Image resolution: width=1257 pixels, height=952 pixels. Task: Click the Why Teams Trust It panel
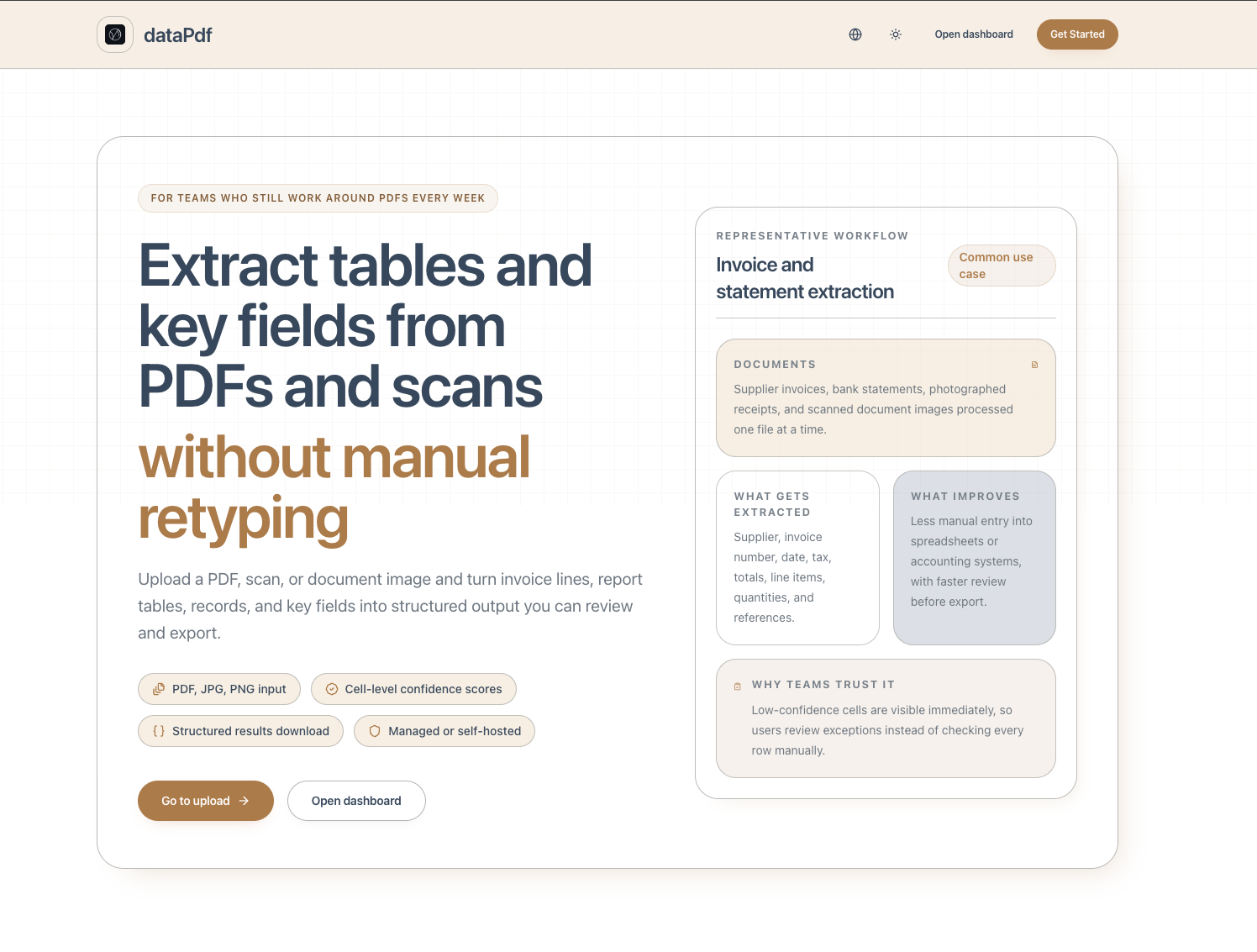coord(886,718)
